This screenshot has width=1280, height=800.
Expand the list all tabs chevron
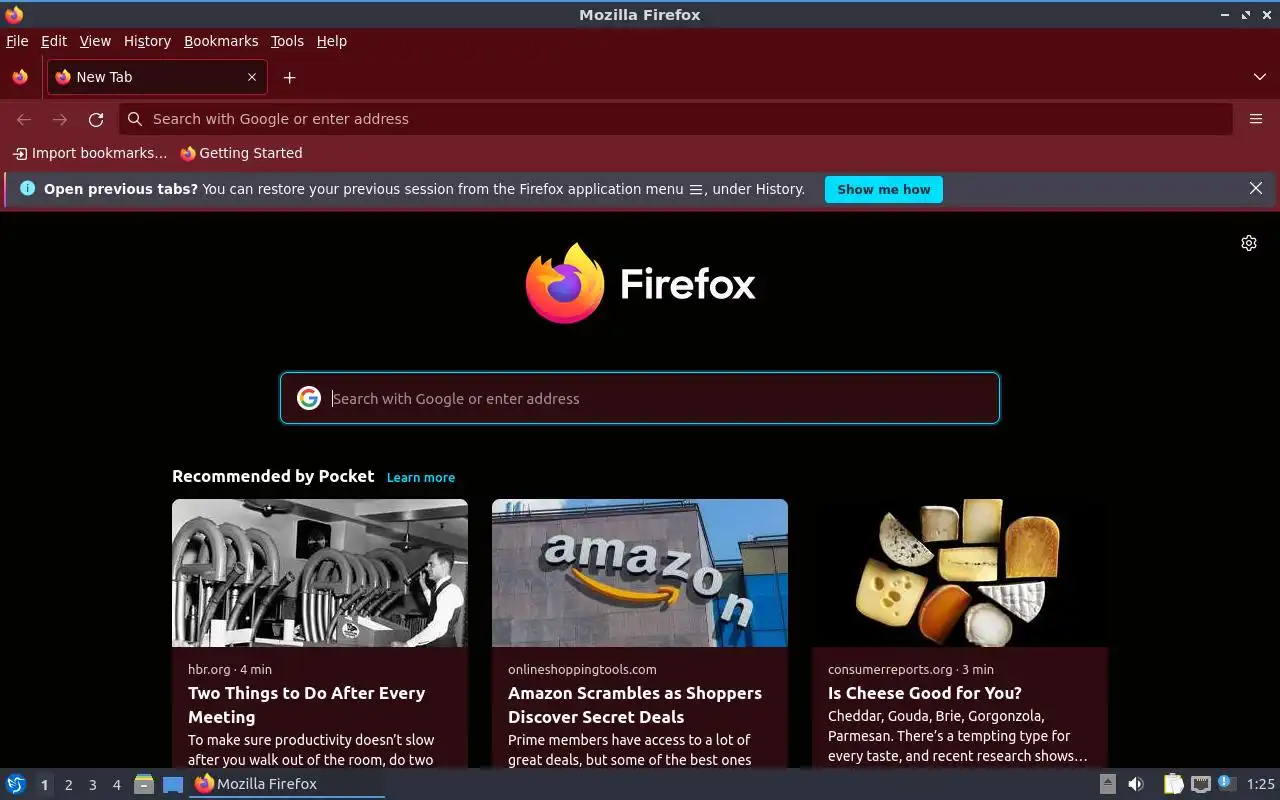point(1259,77)
